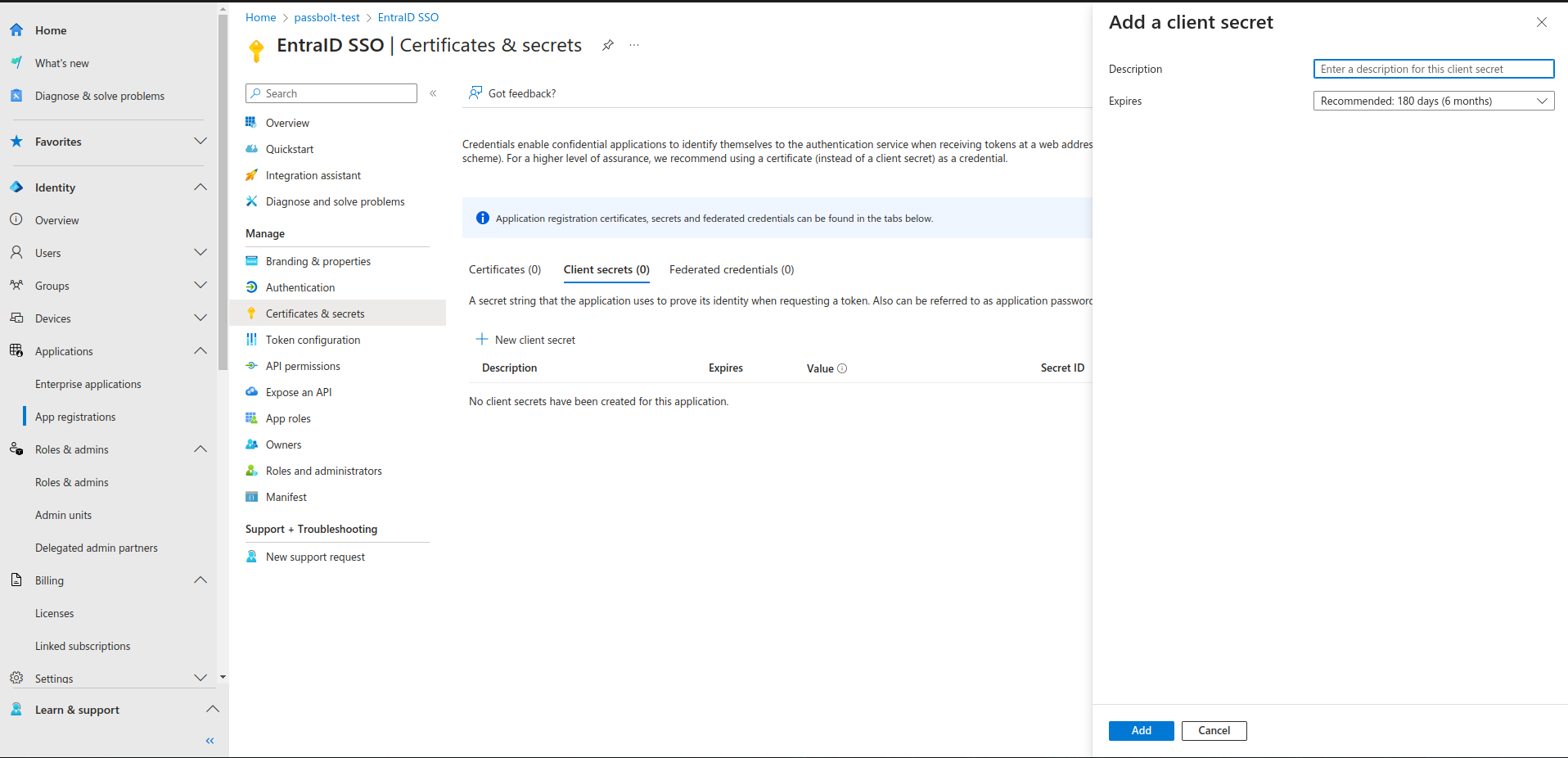Click the Got feedback icon

pos(475,93)
